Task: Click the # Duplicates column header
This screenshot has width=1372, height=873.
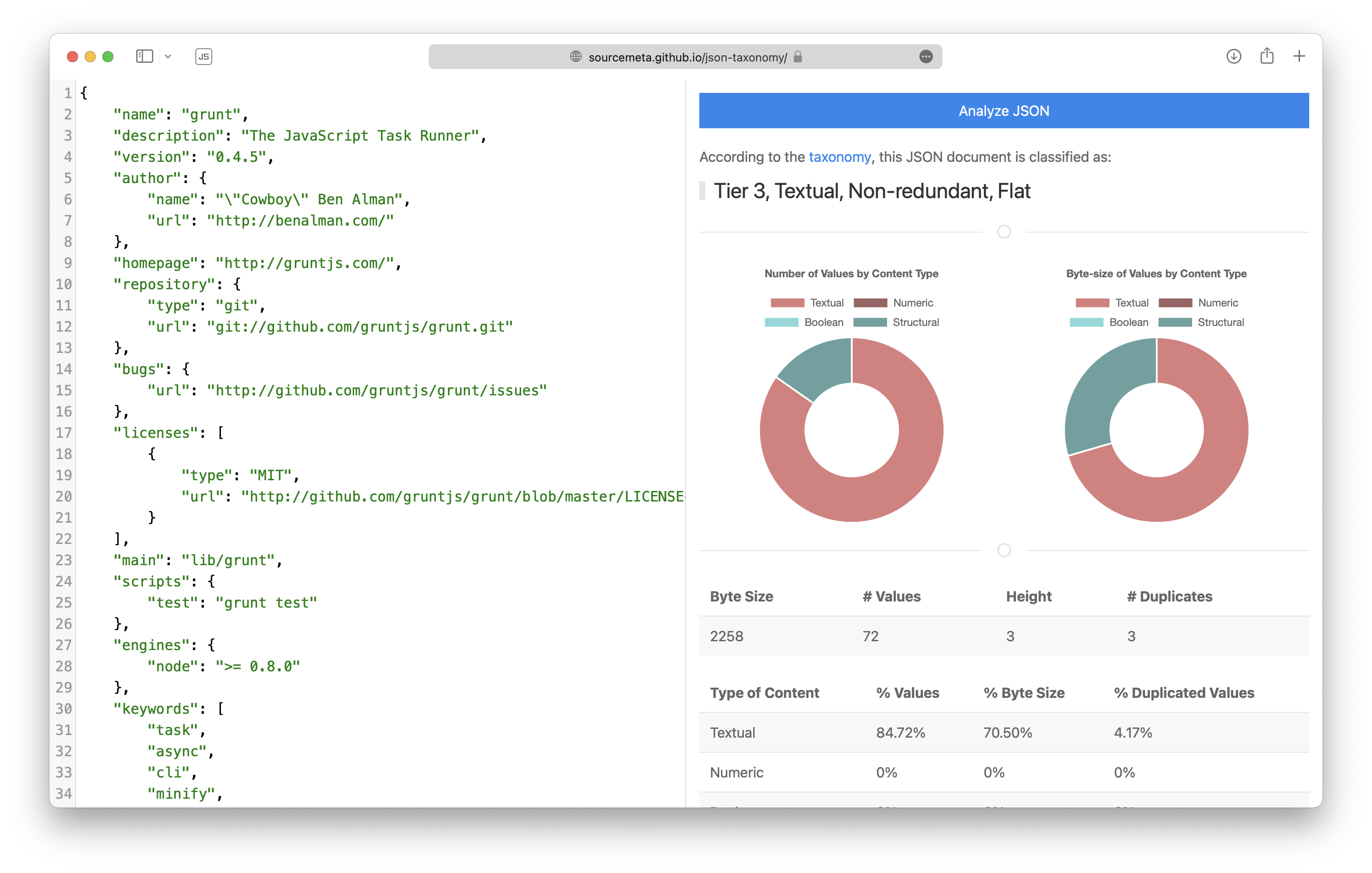Action: [1169, 597]
